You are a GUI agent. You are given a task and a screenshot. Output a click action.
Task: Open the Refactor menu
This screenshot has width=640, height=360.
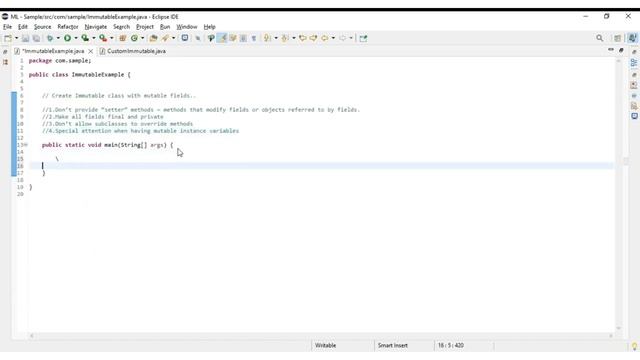(68, 27)
